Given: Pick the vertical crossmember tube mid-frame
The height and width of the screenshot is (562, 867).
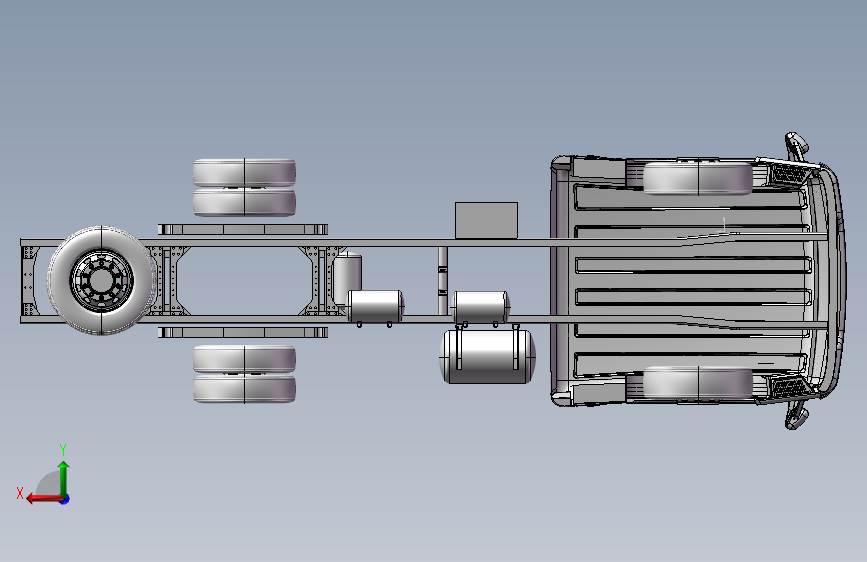Looking at the screenshot, I should 443,280.
